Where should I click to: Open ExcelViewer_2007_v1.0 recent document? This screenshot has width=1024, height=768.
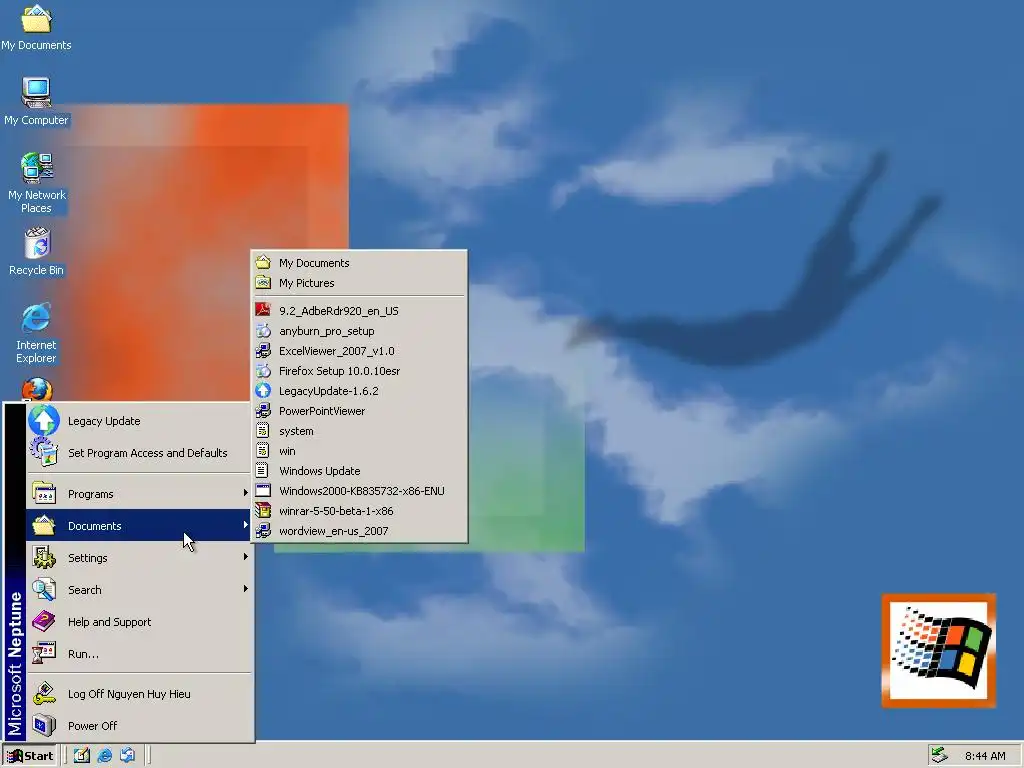pyautogui.click(x=359, y=351)
